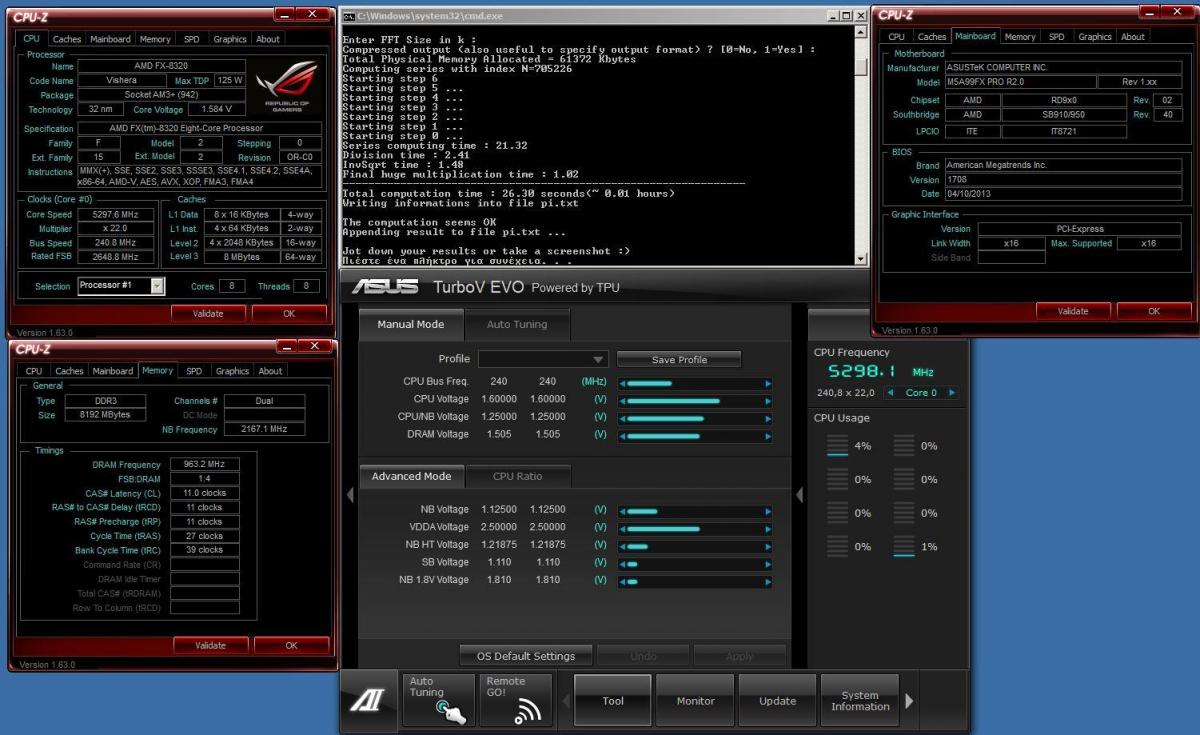This screenshot has width=1200, height=735.
Task: Decrease NB Voltage with left arrow
Action: tap(622, 510)
